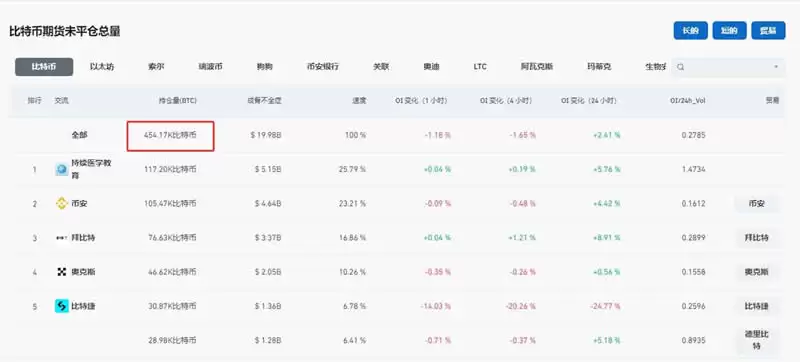
Task: Select the LTC tab
Action: pos(480,67)
